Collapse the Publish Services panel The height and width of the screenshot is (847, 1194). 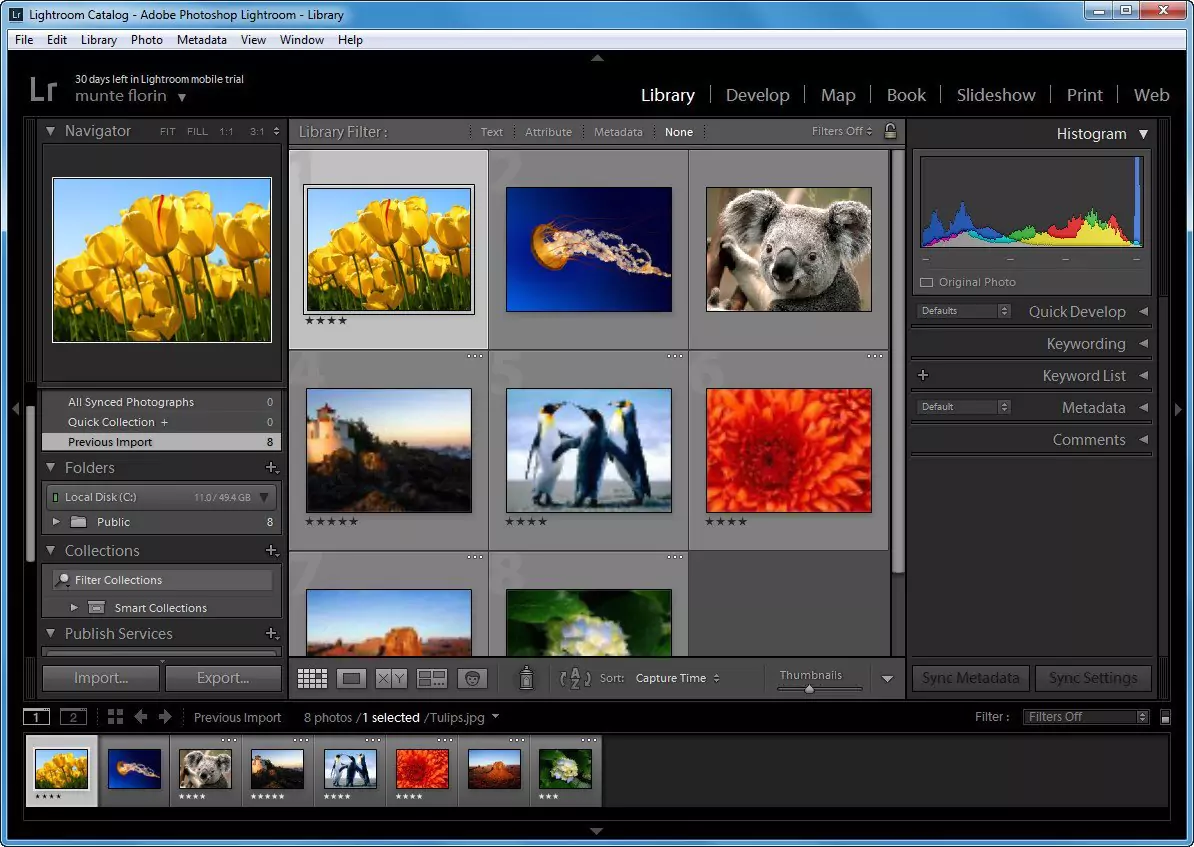pos(49,633)
